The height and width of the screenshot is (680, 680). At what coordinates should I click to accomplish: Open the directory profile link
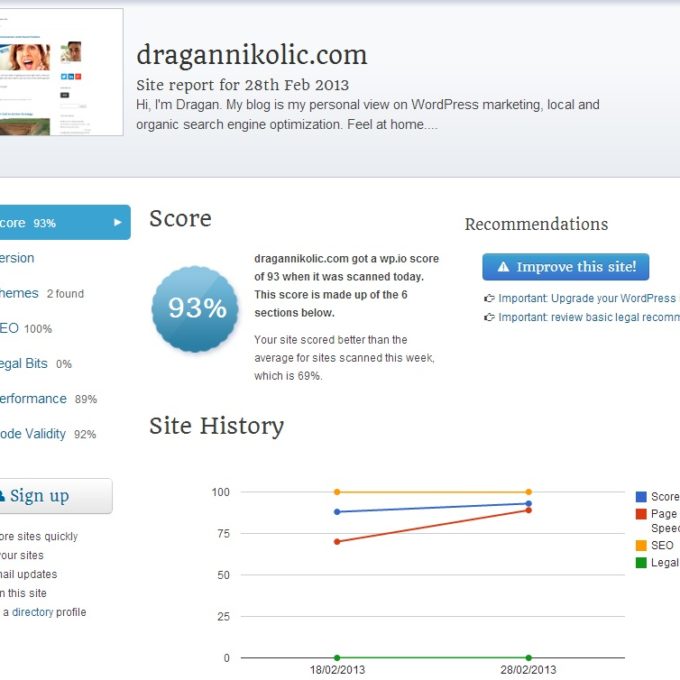(x=32, y=612)
